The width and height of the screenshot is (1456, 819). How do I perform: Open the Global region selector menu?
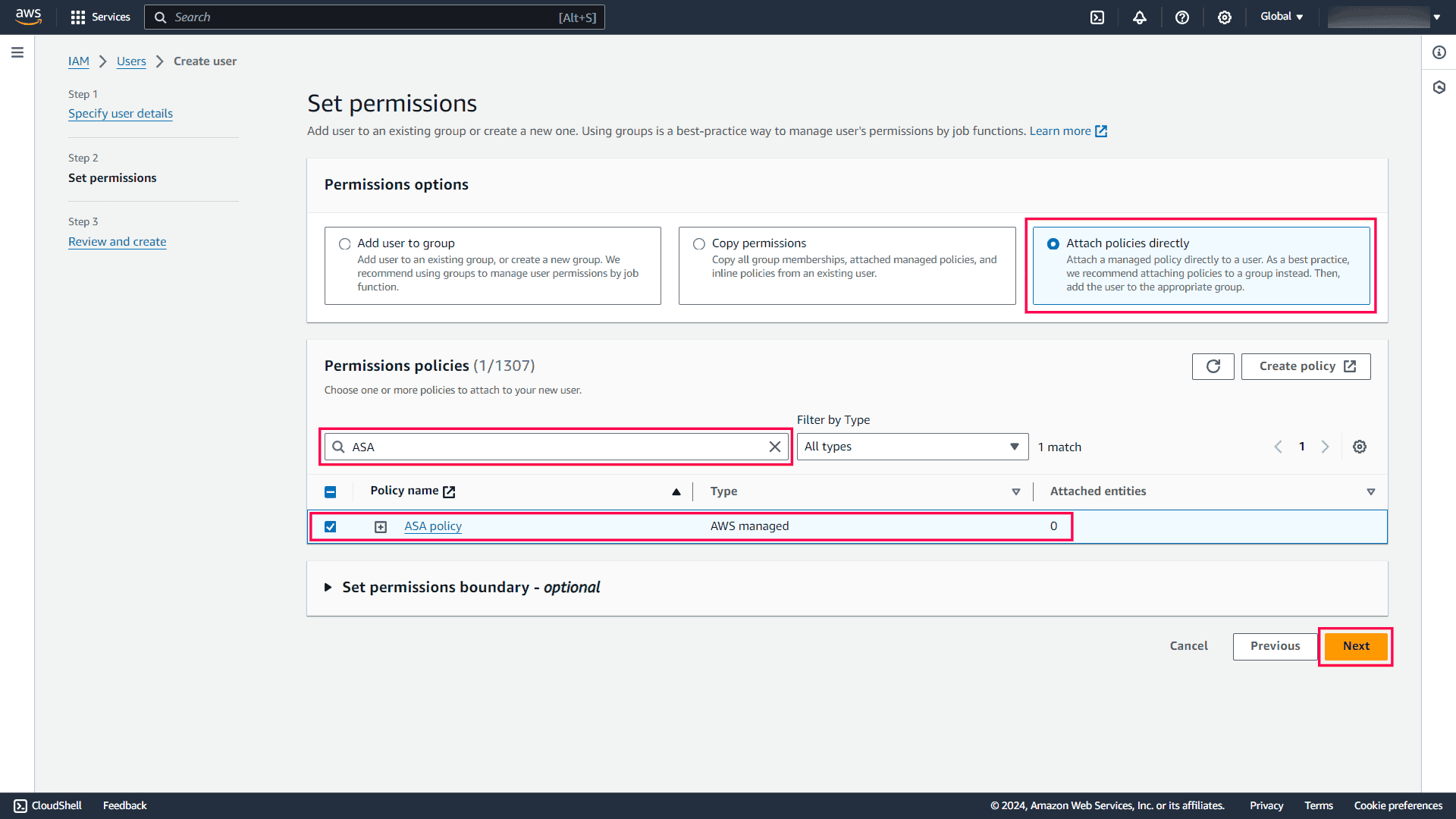click(x=1281, y=16)
